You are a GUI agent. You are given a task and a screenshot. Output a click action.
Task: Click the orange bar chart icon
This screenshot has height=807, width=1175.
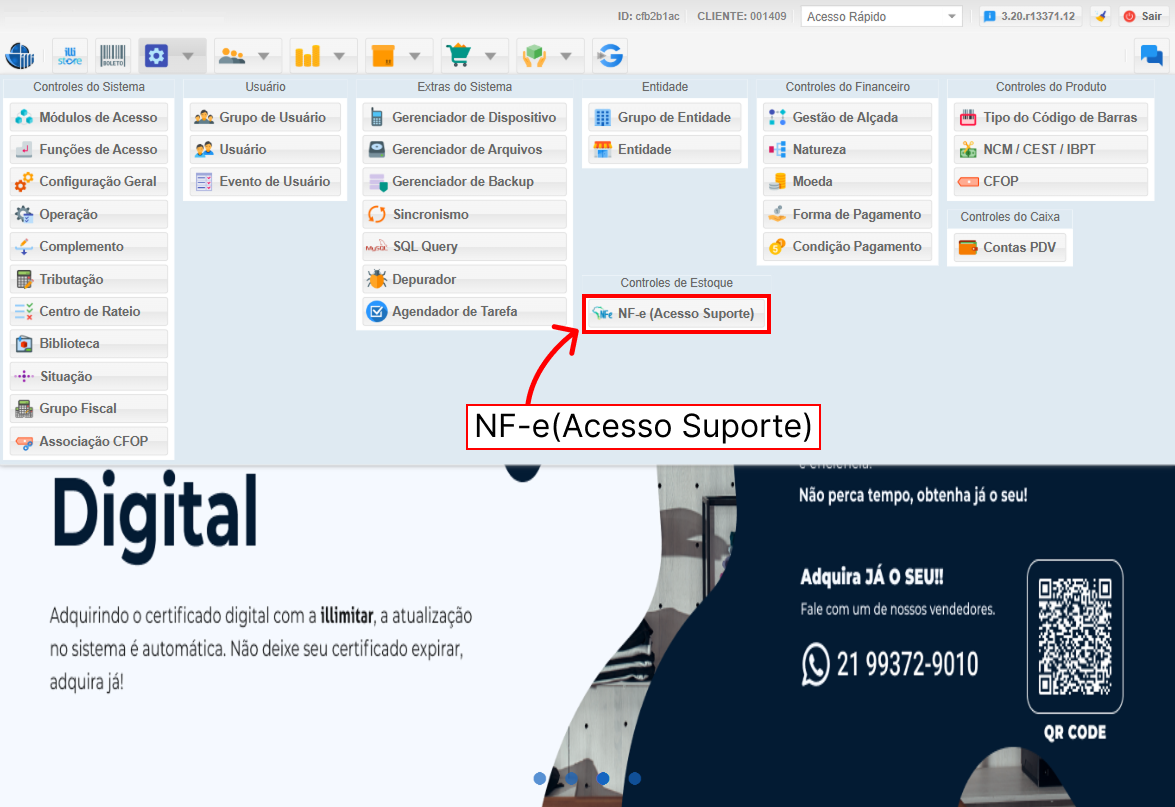(307, 56)
